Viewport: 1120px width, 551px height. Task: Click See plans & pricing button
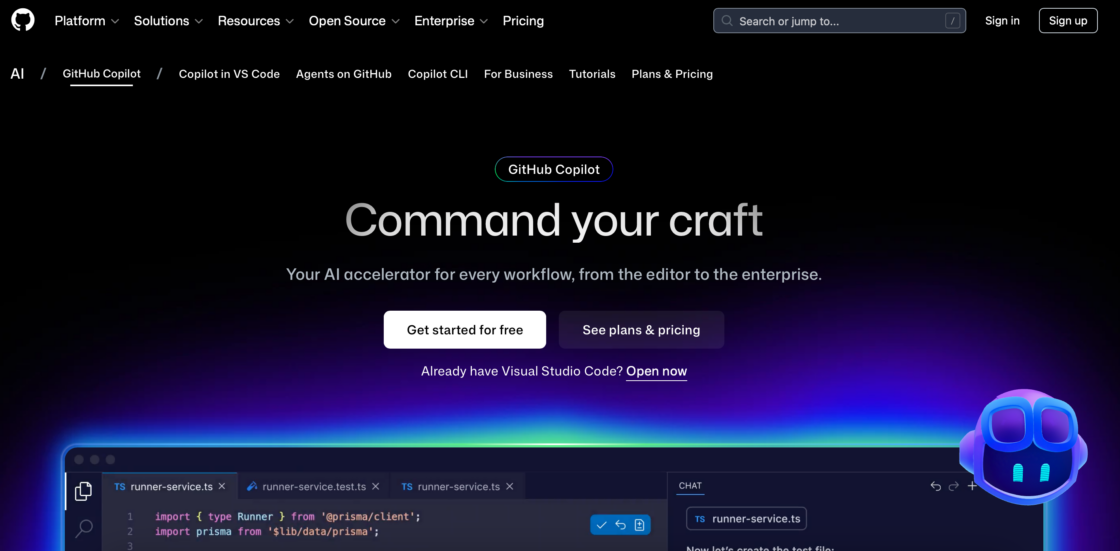click(641, 329)
